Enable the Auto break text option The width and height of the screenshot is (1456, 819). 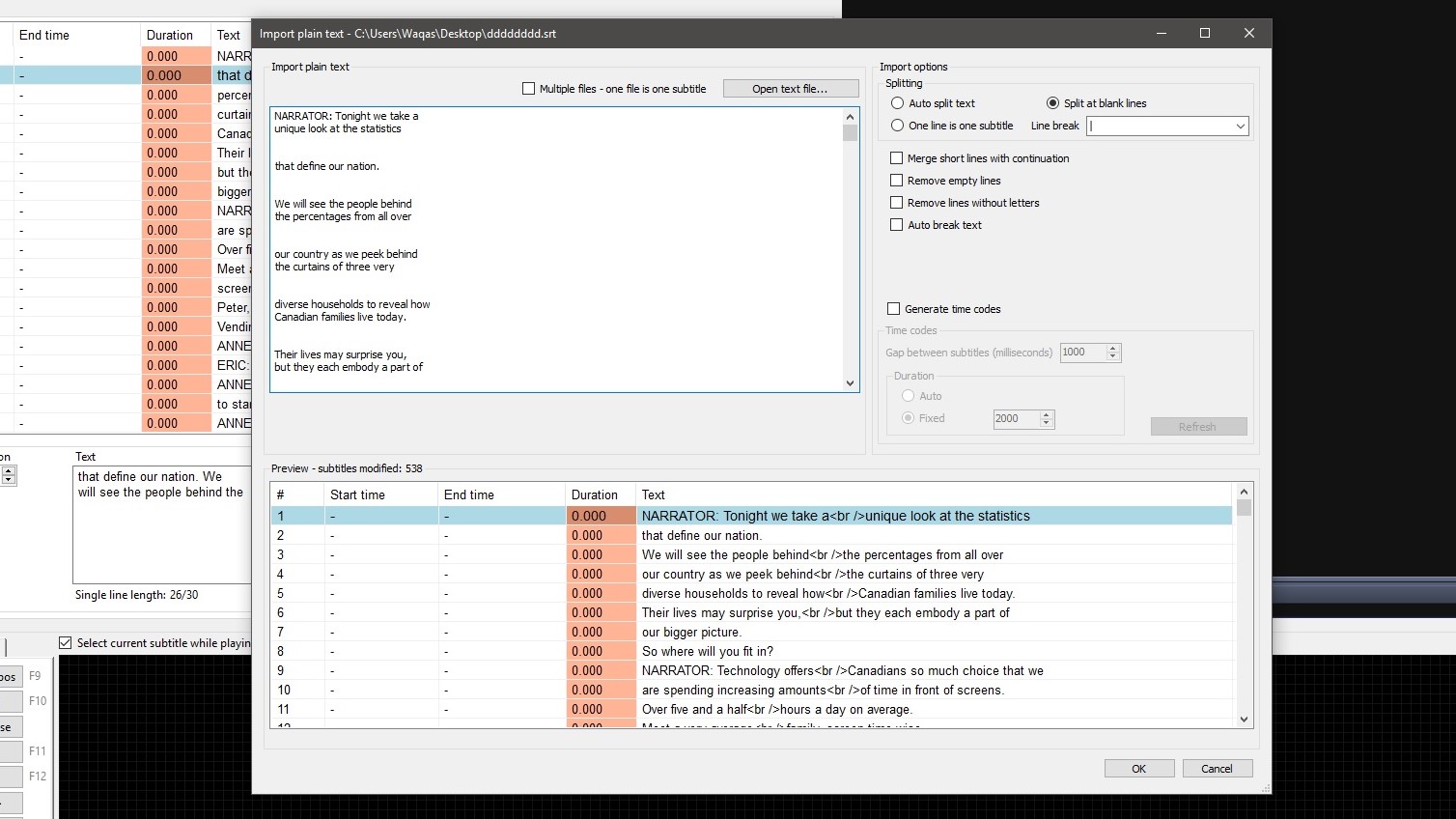pyautogui.click(x=896, y=224)
